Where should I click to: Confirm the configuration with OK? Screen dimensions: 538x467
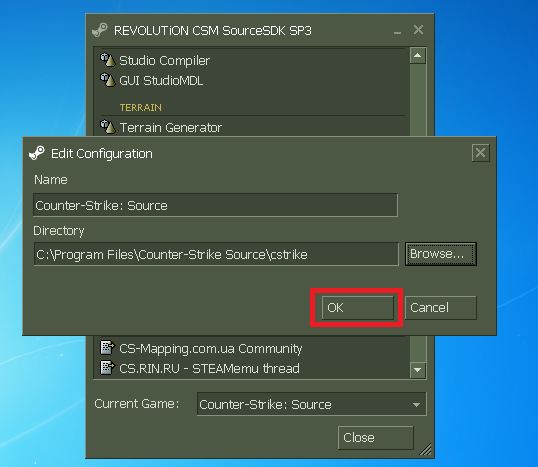click(x=358, y=307)
